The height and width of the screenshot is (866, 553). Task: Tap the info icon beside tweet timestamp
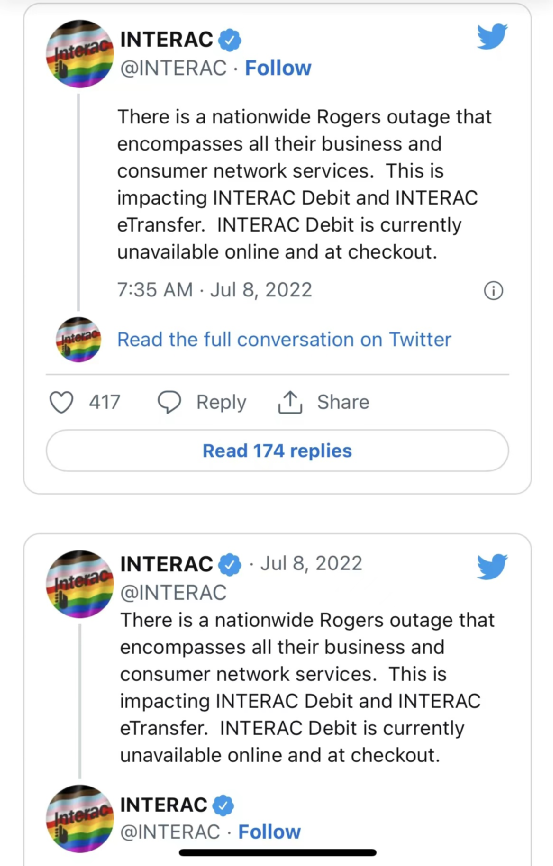coord(493,291)
